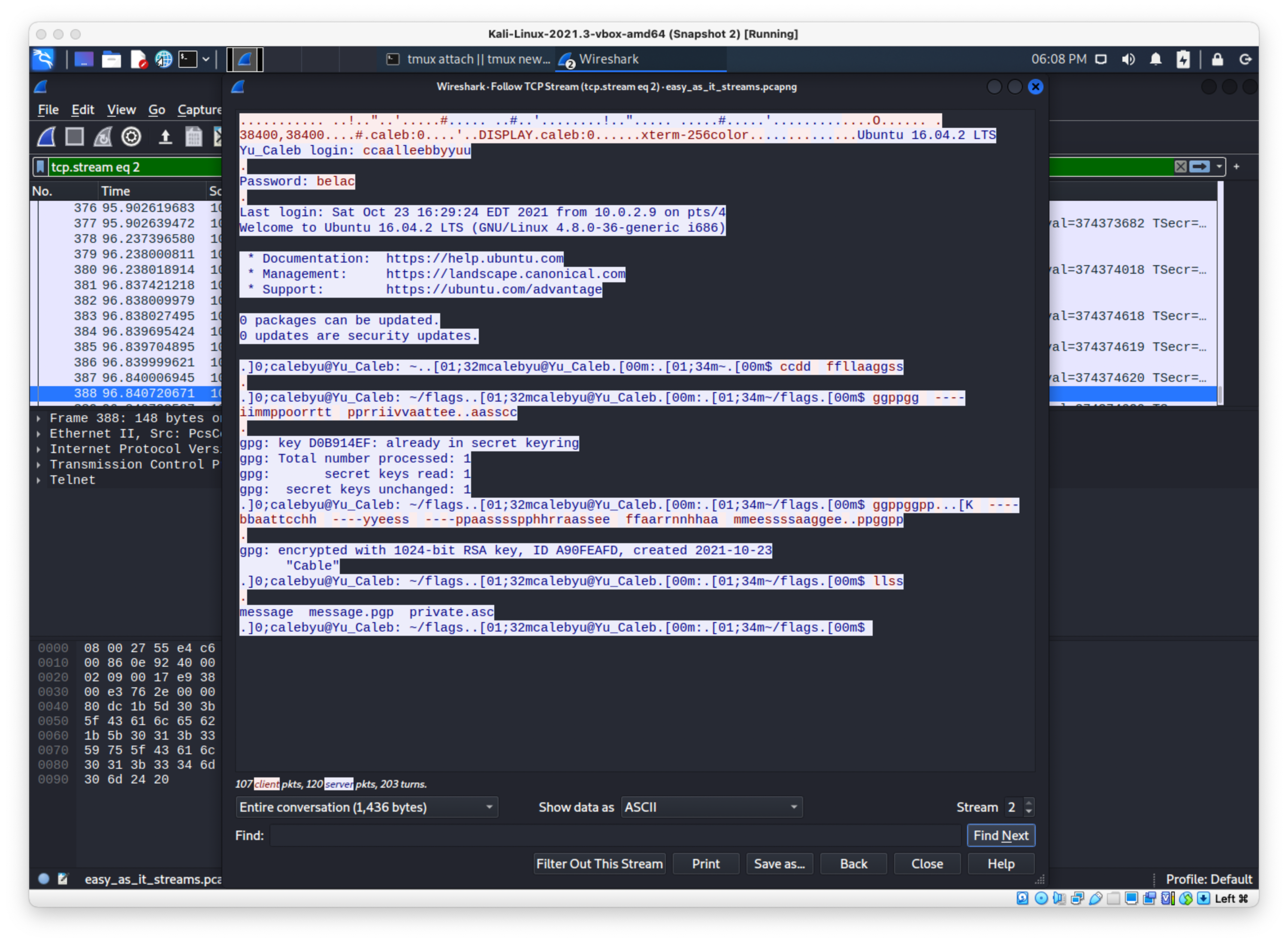1288x943 pixels.
Task: Click the open capture file arrow icon
Action: coord(166,137)
